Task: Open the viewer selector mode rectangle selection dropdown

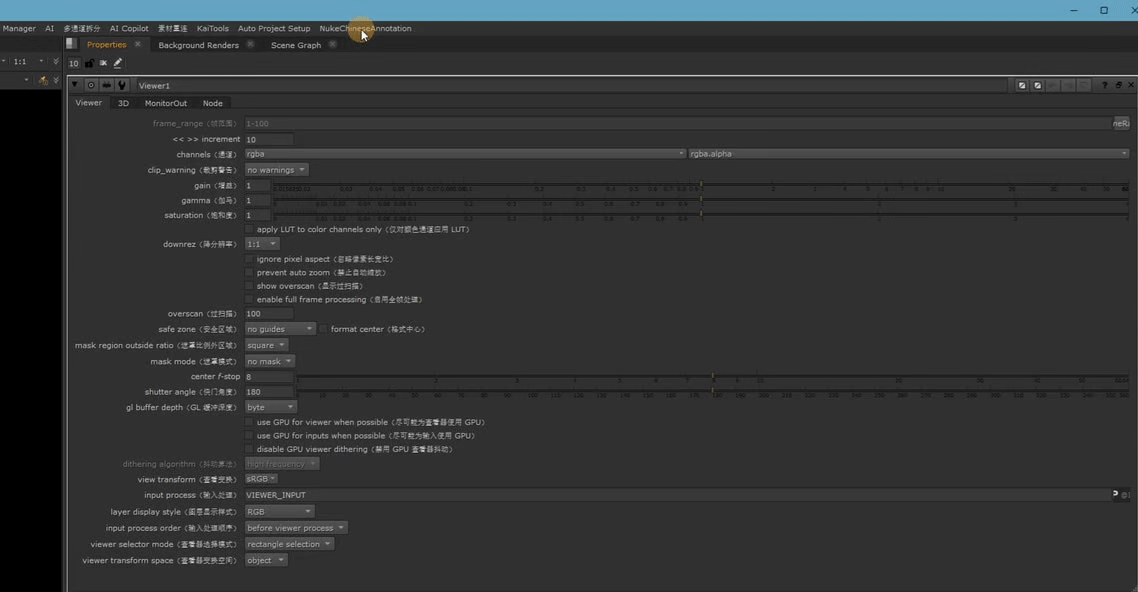Action: click(289, 544)
